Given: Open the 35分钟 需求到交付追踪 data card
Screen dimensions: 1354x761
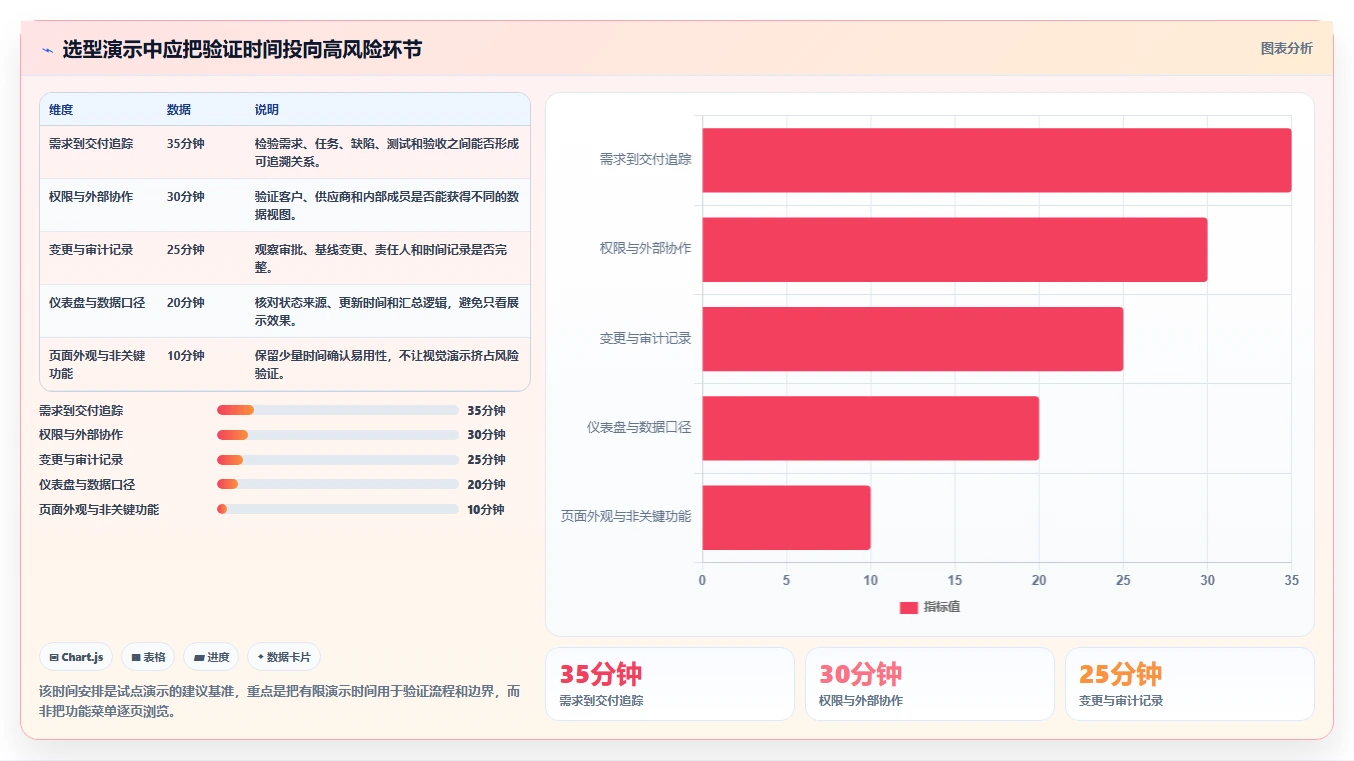Looking at the screenshot, I should (x=669, y=684).
